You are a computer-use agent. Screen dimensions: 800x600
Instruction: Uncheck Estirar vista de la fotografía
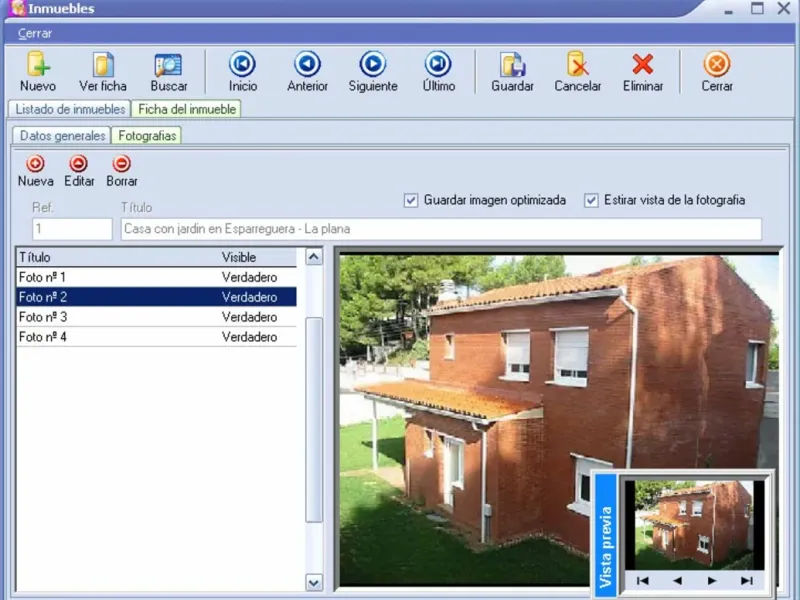pyautogui.click(x=591, y=200)
